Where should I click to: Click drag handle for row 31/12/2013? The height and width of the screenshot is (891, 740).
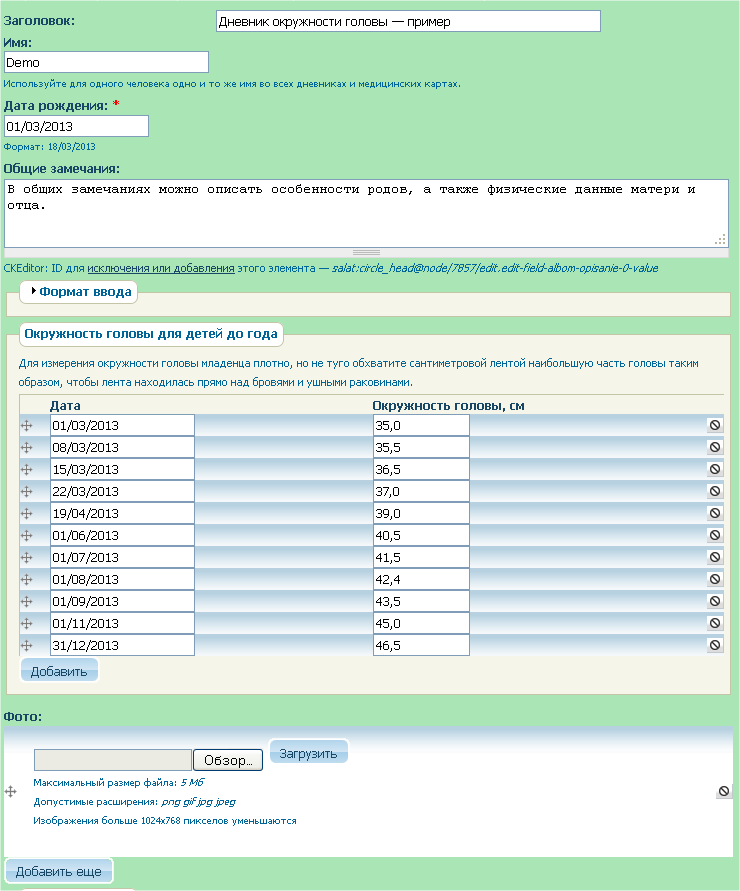pos(26,646)
